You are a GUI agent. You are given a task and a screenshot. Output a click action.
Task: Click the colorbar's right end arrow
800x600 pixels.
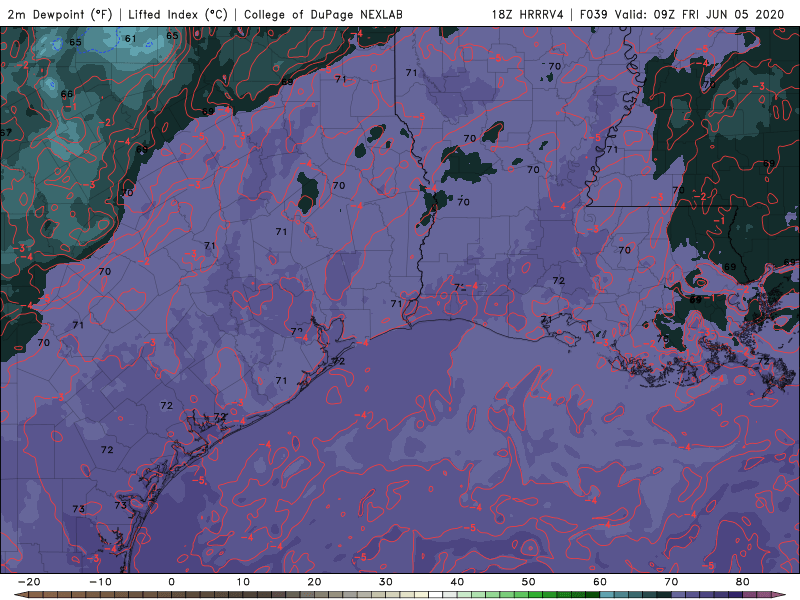780,595
